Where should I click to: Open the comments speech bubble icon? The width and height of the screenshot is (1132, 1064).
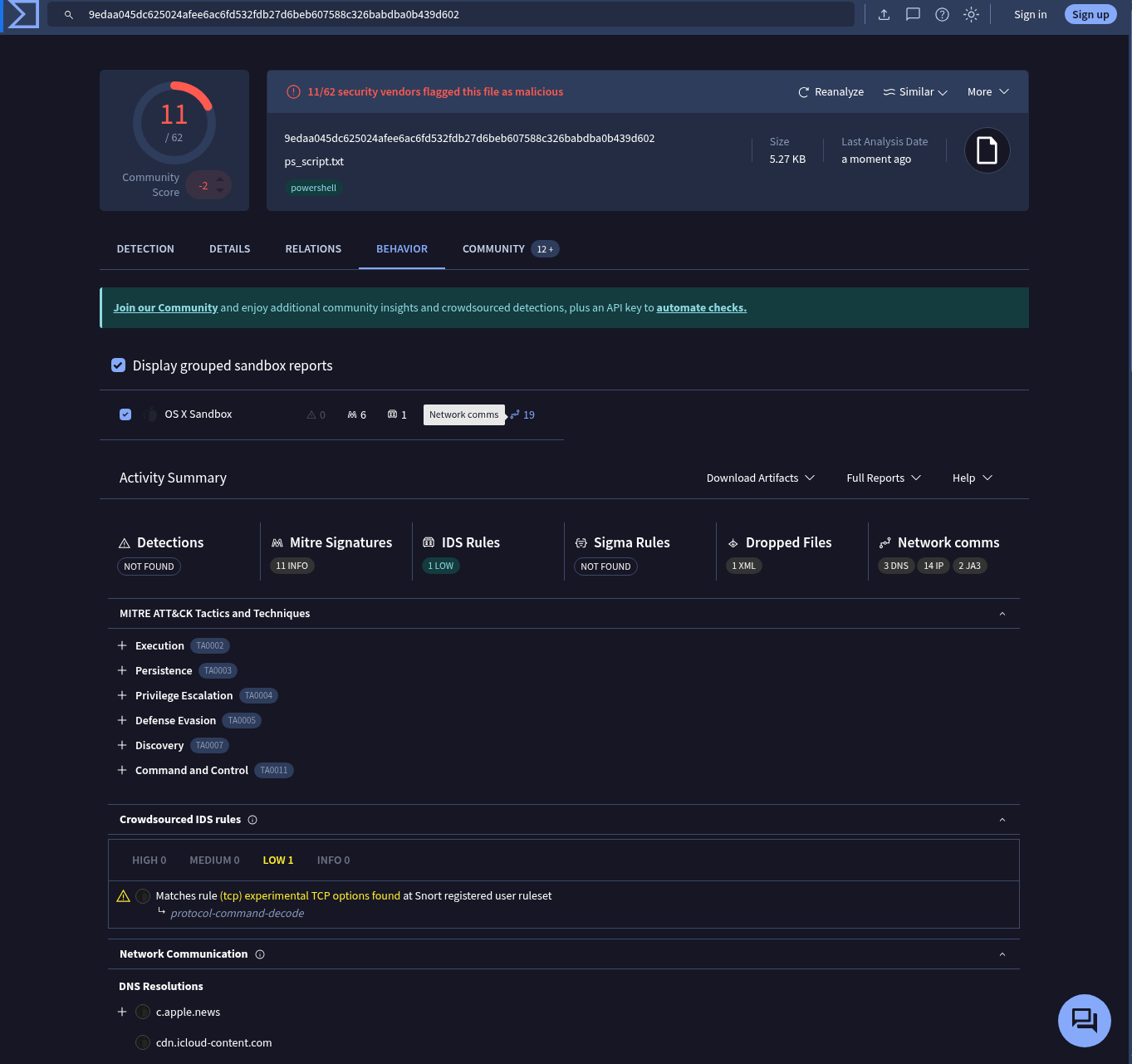point(913,14)
